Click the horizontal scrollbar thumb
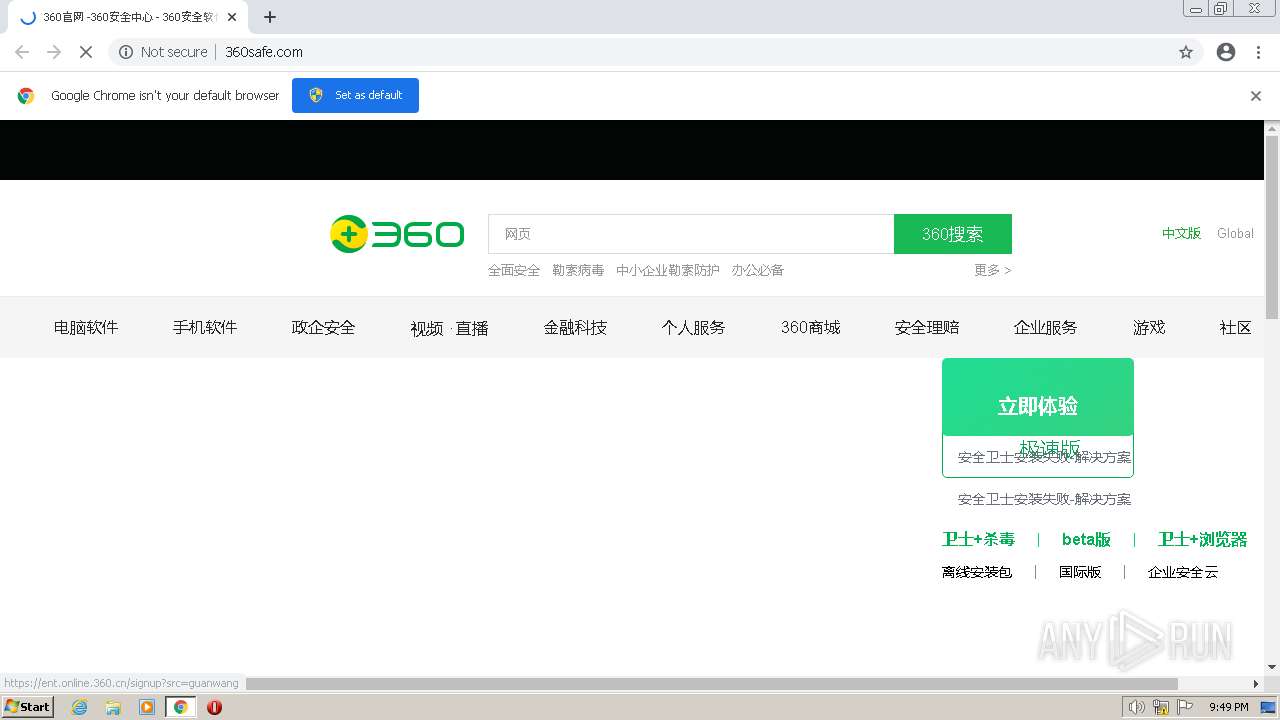Image resolution: width=1280 pixels, height=720 pixels. click(712, 684)
